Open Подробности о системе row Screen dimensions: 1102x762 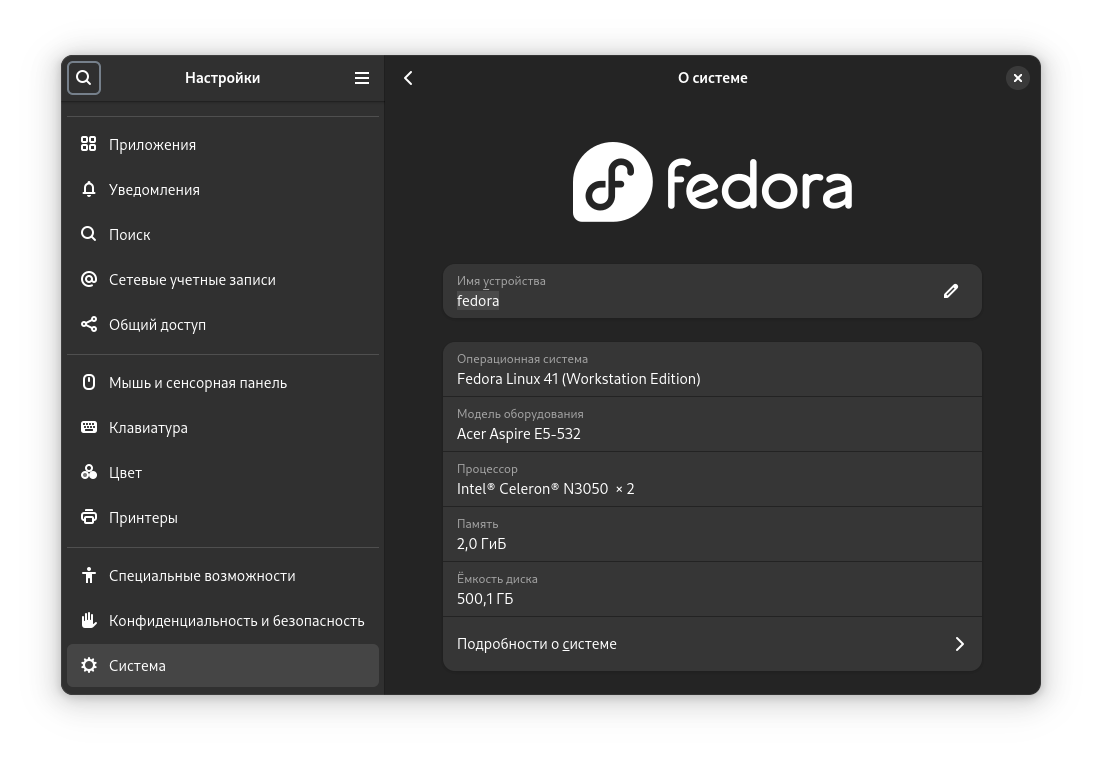(712, 644)
